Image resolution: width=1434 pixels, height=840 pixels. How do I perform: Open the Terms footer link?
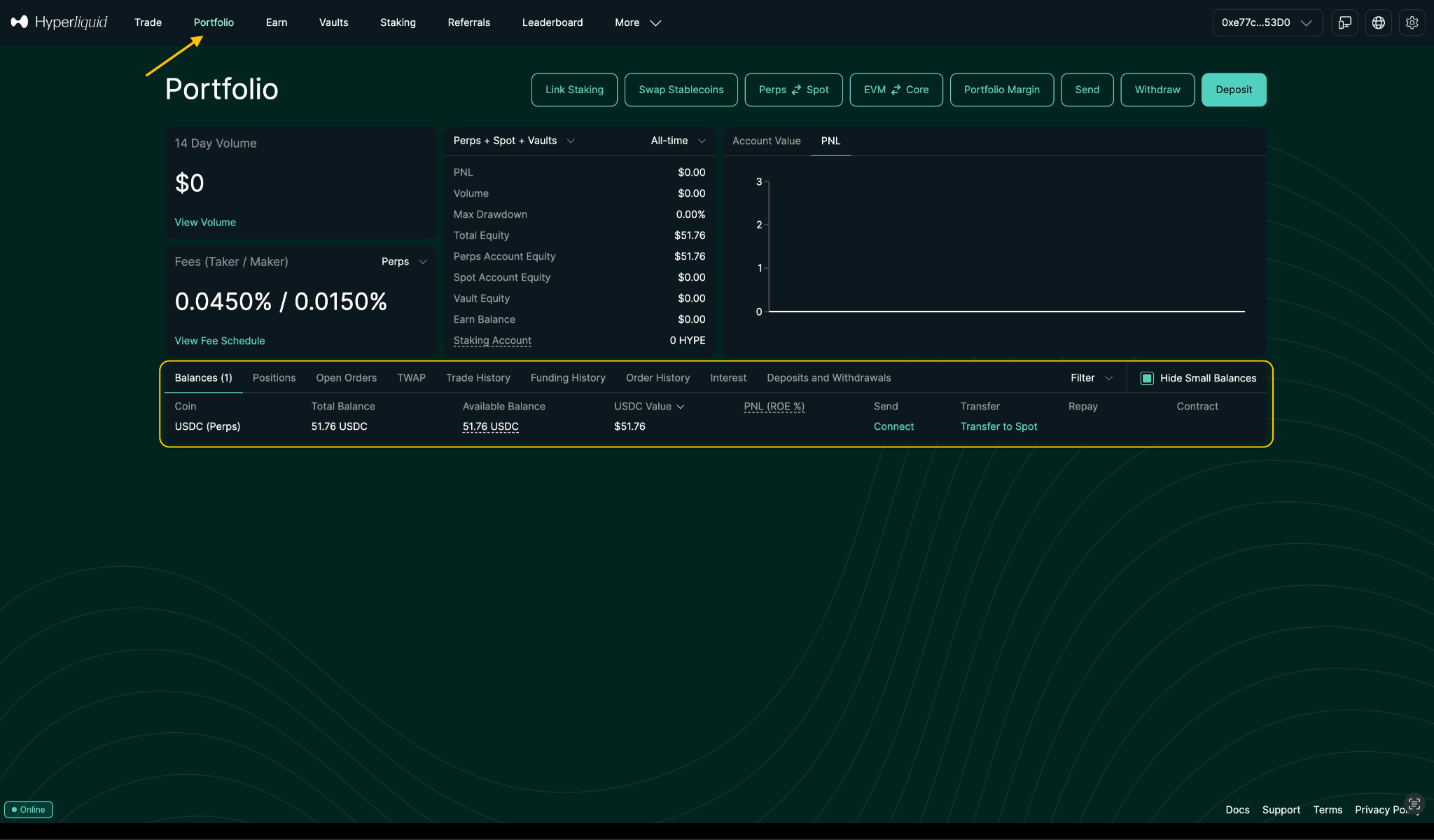tap(1327, 810)
